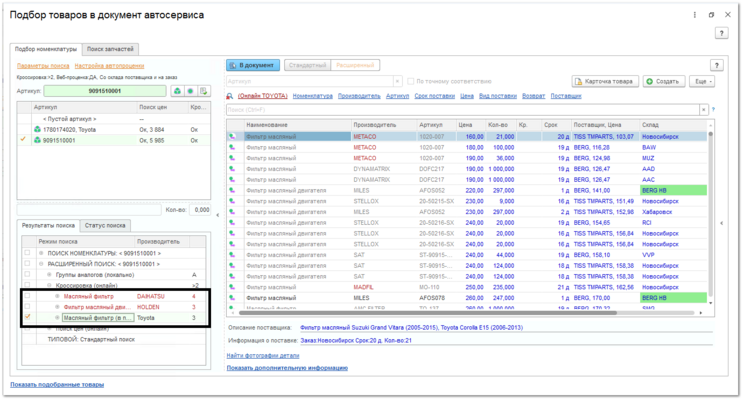Click Показать подобранные товары link
Image resolution: width=743 pixels, height=400 pixels.
57,385
